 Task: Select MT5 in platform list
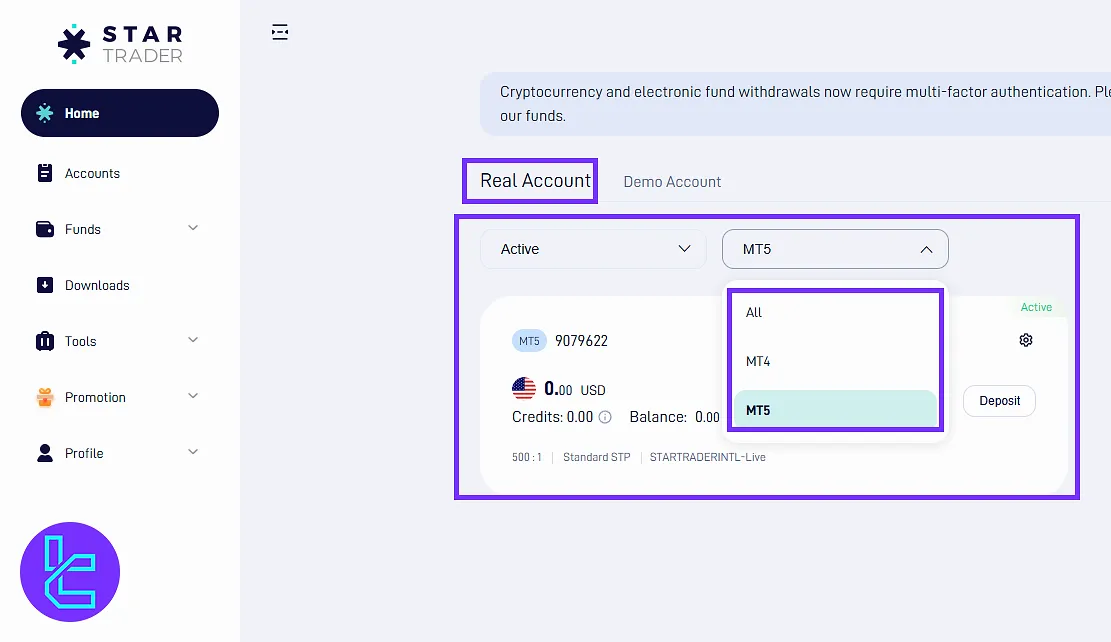pos(835,410)
